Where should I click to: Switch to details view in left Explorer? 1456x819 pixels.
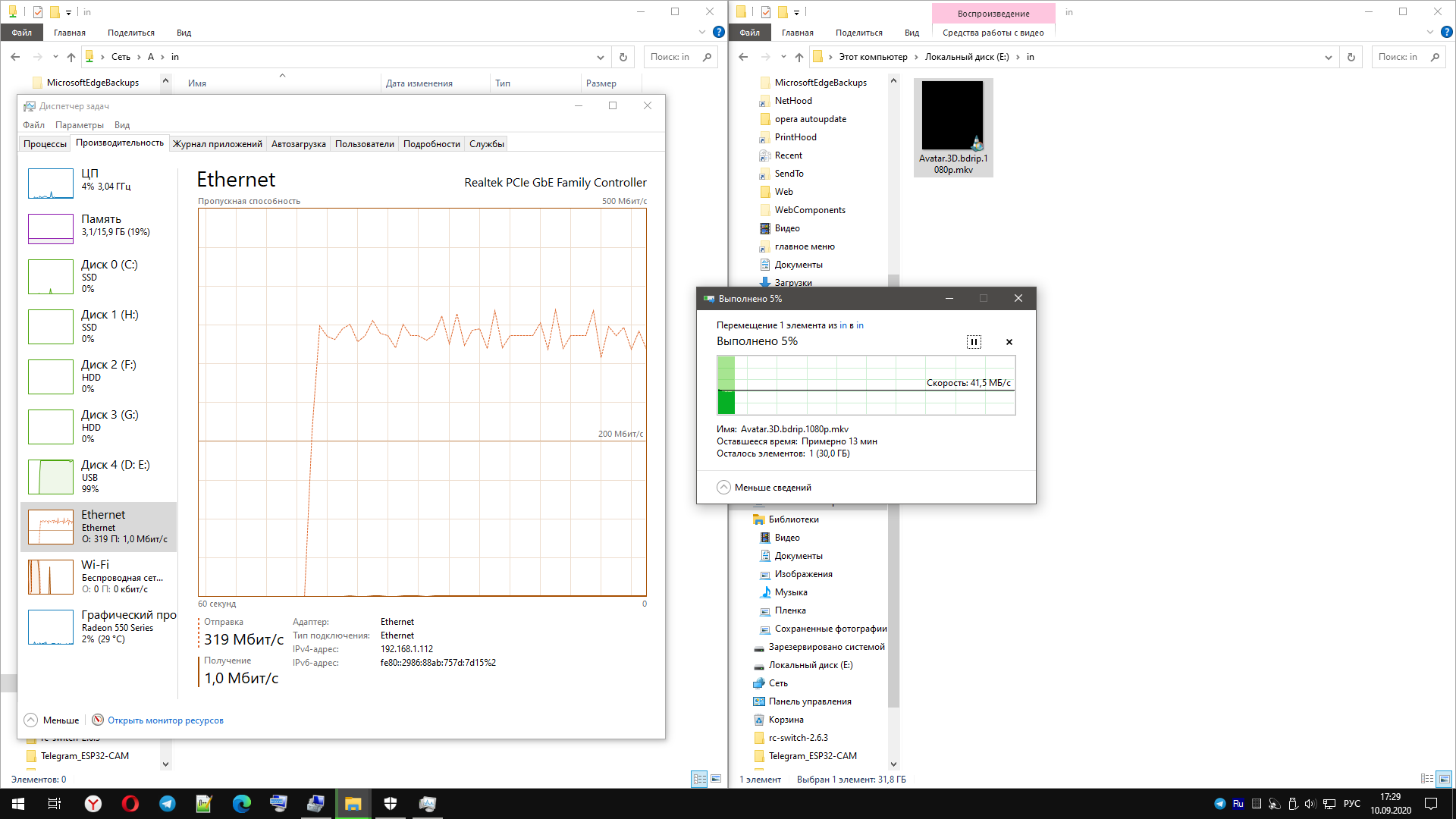click(699, 779)
